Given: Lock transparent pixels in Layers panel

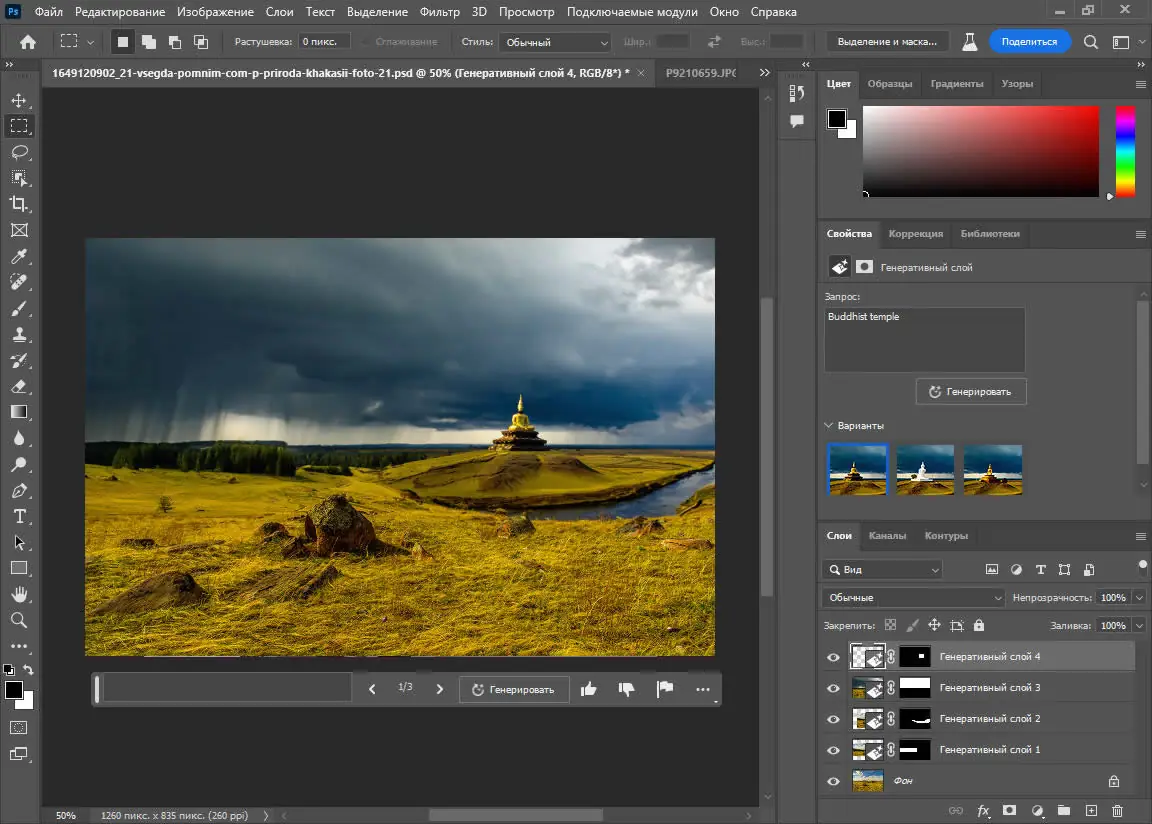Looking at the screenshot, I should pos(890,624).
